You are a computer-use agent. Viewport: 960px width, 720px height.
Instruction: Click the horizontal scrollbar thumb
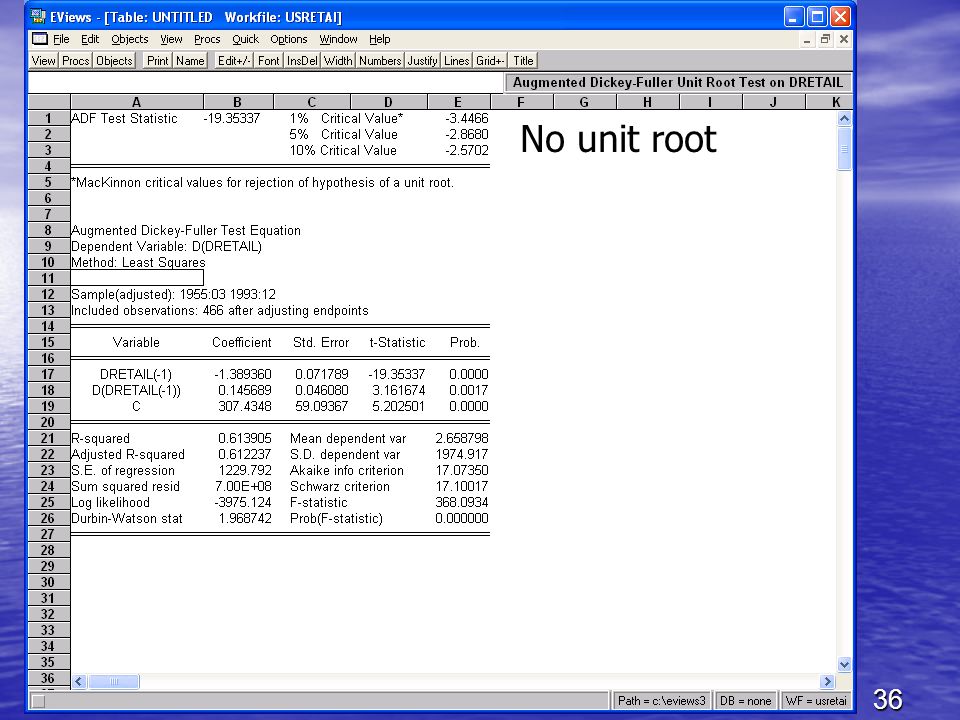tap(114, 681)
